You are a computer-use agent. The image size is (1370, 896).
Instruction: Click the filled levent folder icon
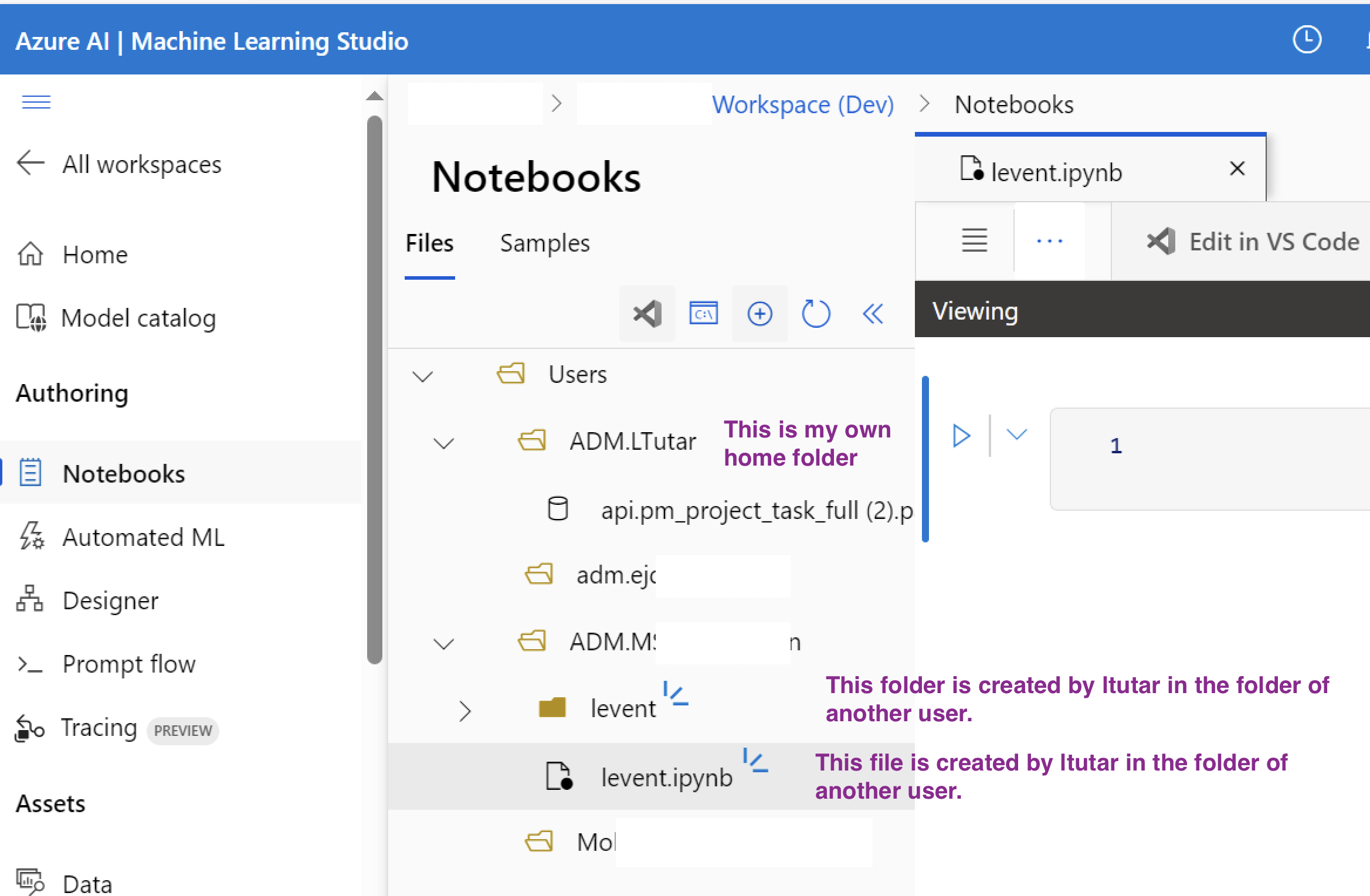(x=552, y=708)
